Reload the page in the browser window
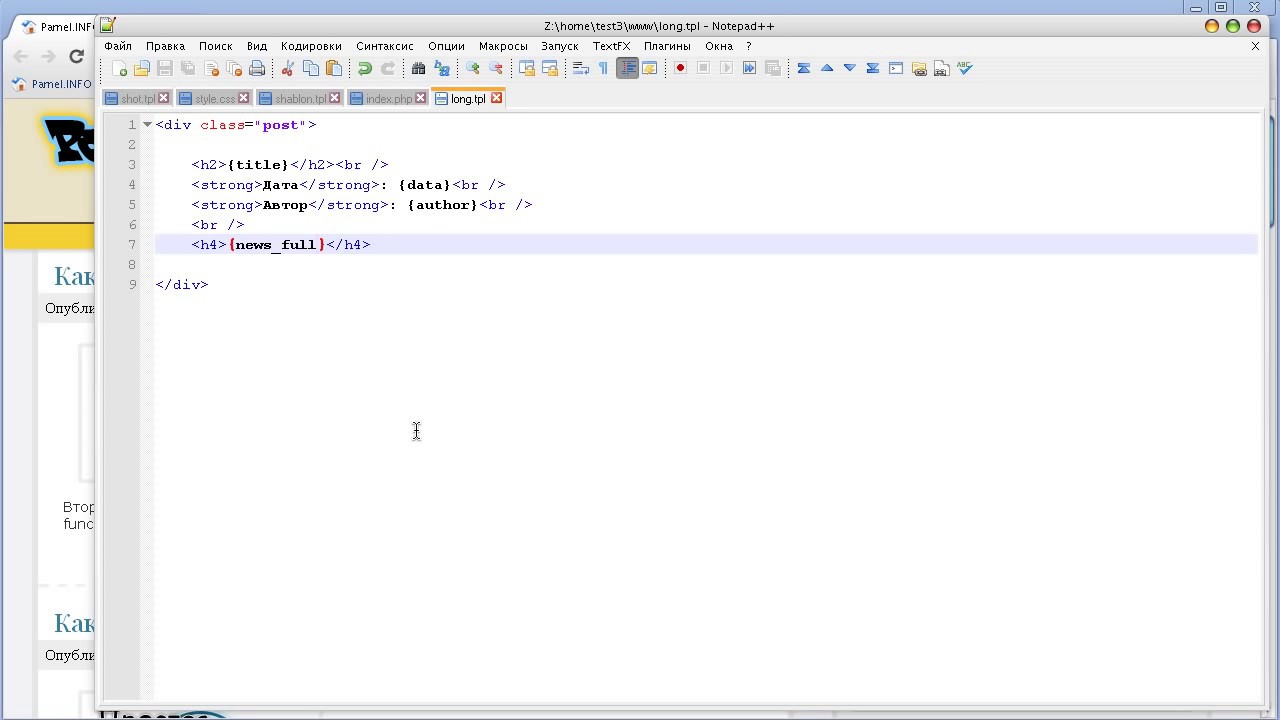 click(x=76, y=57)
